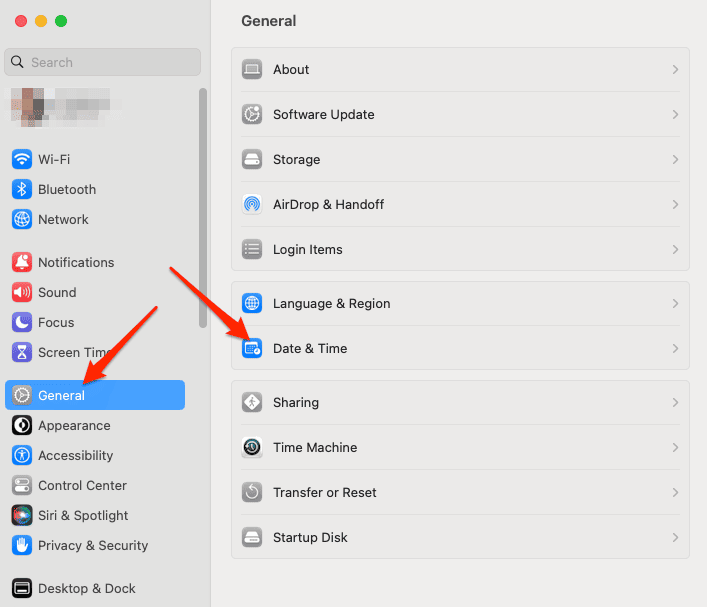Open Privacy & Security settings
Viewport: 707px width, 607px height.
92,545
